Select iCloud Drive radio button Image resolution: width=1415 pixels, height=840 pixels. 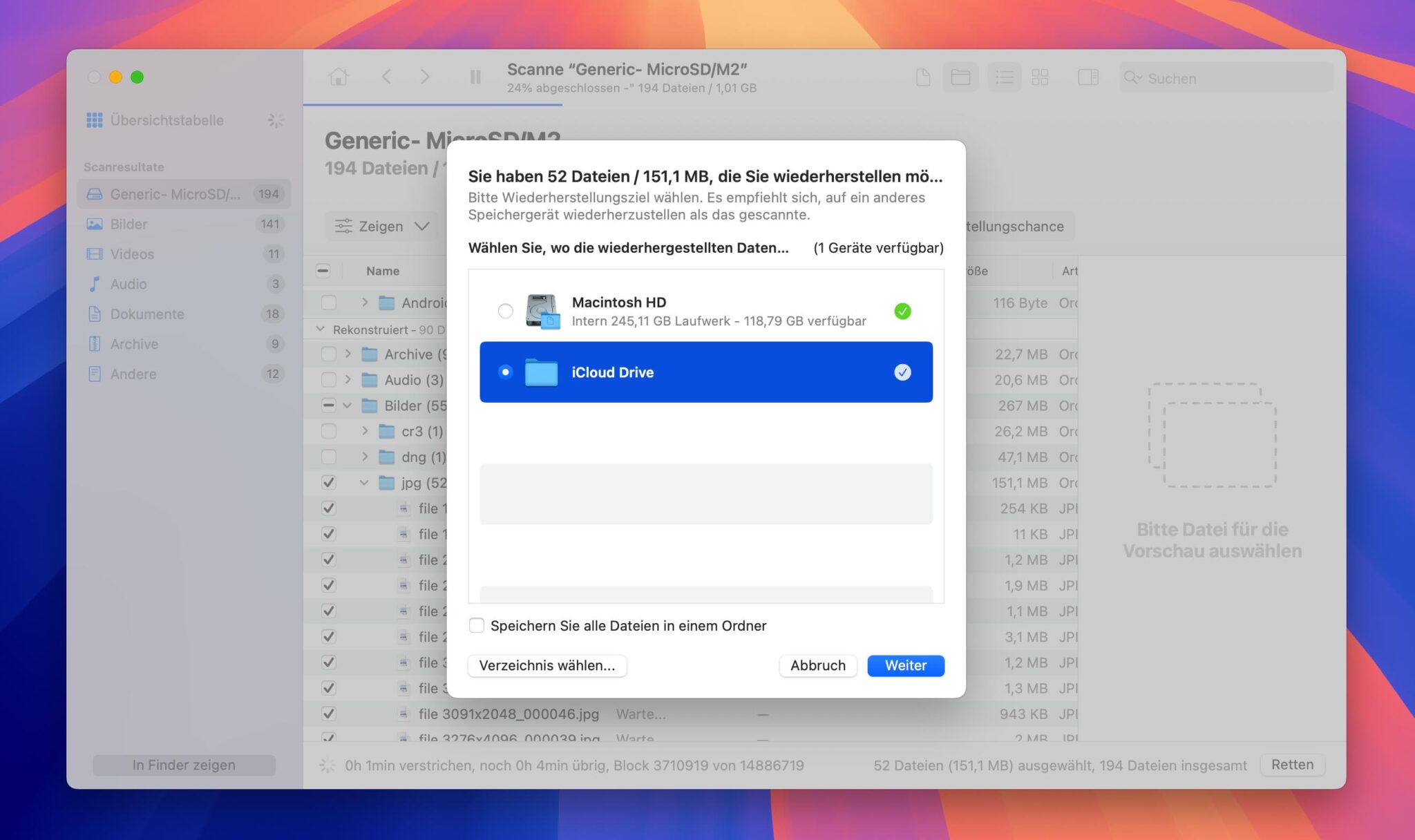coord(506,372)
